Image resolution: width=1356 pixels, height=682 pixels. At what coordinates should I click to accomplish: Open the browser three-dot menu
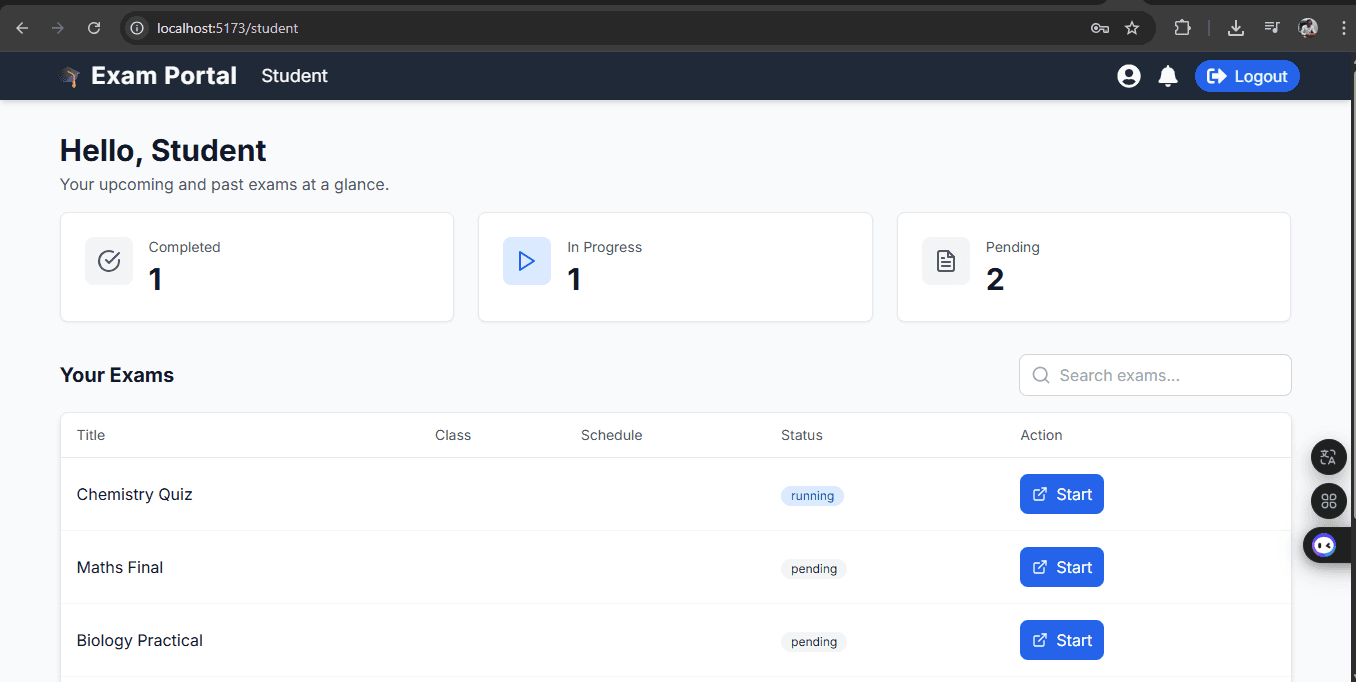(x=1343, y=28)
